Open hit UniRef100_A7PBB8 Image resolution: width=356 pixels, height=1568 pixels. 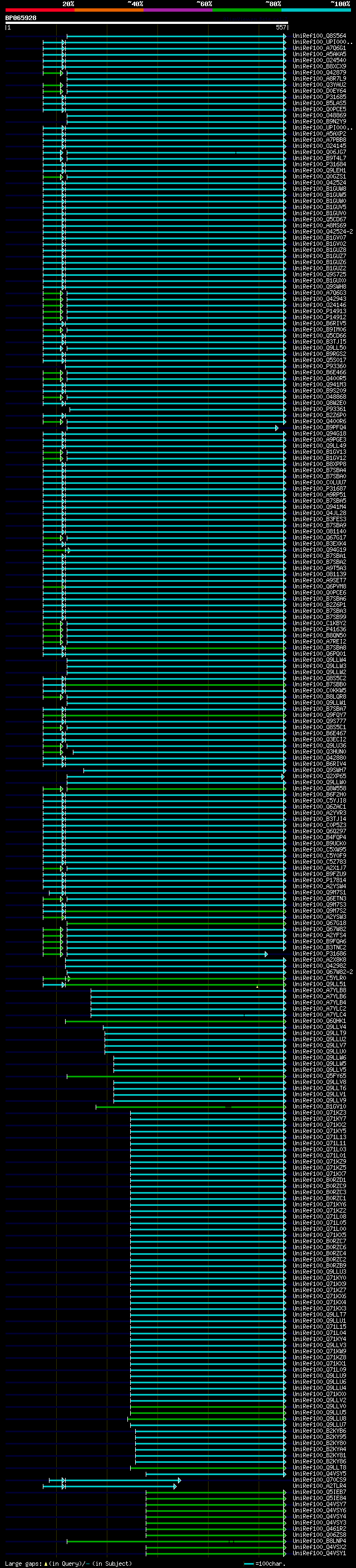tap(319, 140)
